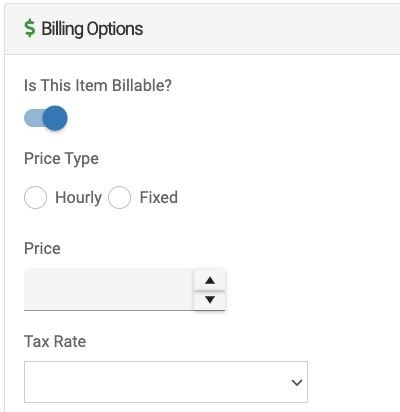Image resolution: width=400 pixels, height=412 pixels.
Task: Open the Tax Rate dropdown box
Action: [x=166, y=382]
